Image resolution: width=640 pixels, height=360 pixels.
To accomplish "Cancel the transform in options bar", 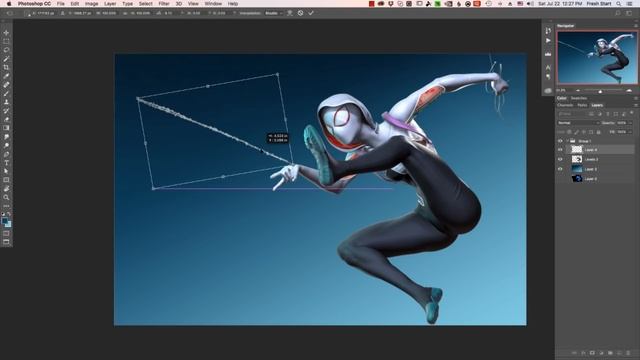I will [x=300, y=13].
